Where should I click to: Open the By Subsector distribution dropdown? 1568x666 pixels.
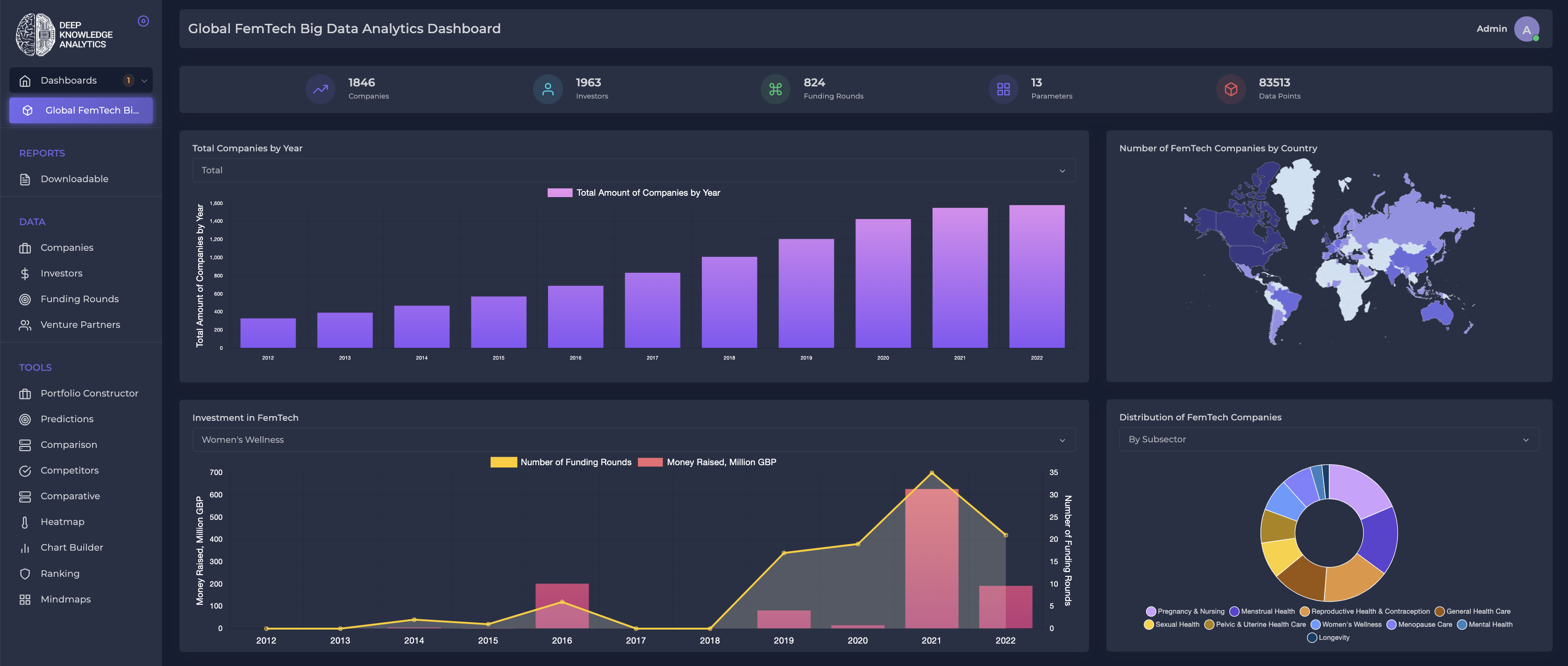coord(1328,439)
